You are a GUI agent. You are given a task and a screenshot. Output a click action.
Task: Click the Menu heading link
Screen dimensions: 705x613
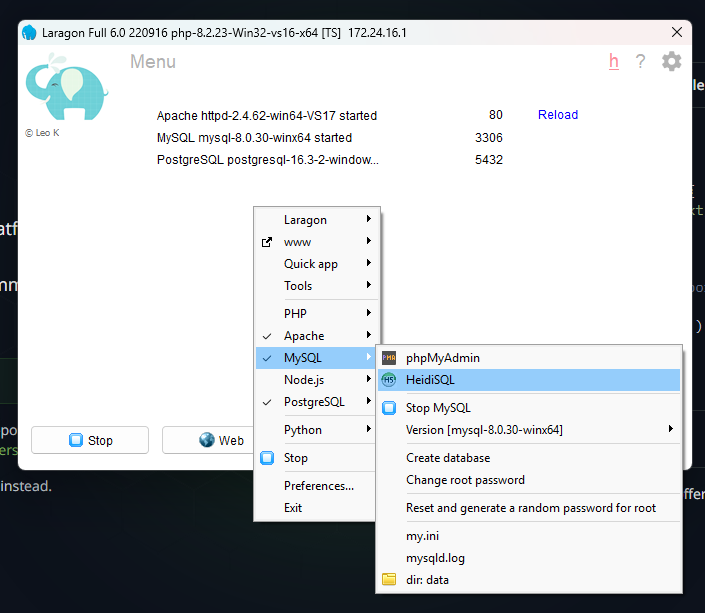(153, 62)
